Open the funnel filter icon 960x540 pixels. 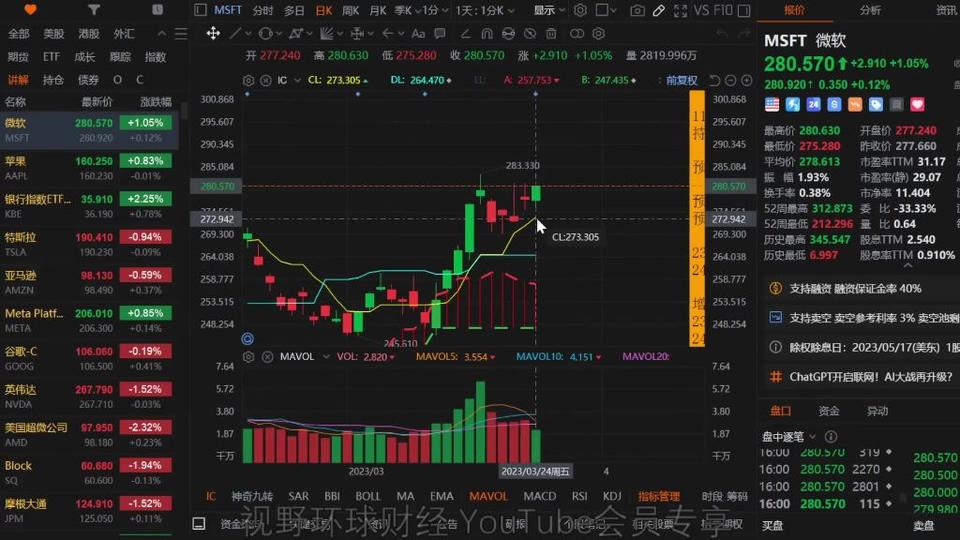(x=93, y=10)
